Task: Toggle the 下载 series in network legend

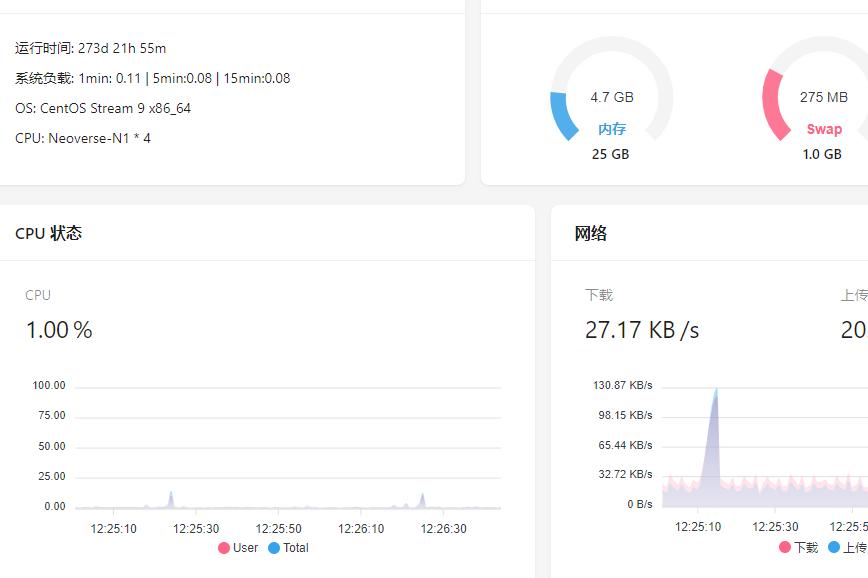Action: [798, 548]
